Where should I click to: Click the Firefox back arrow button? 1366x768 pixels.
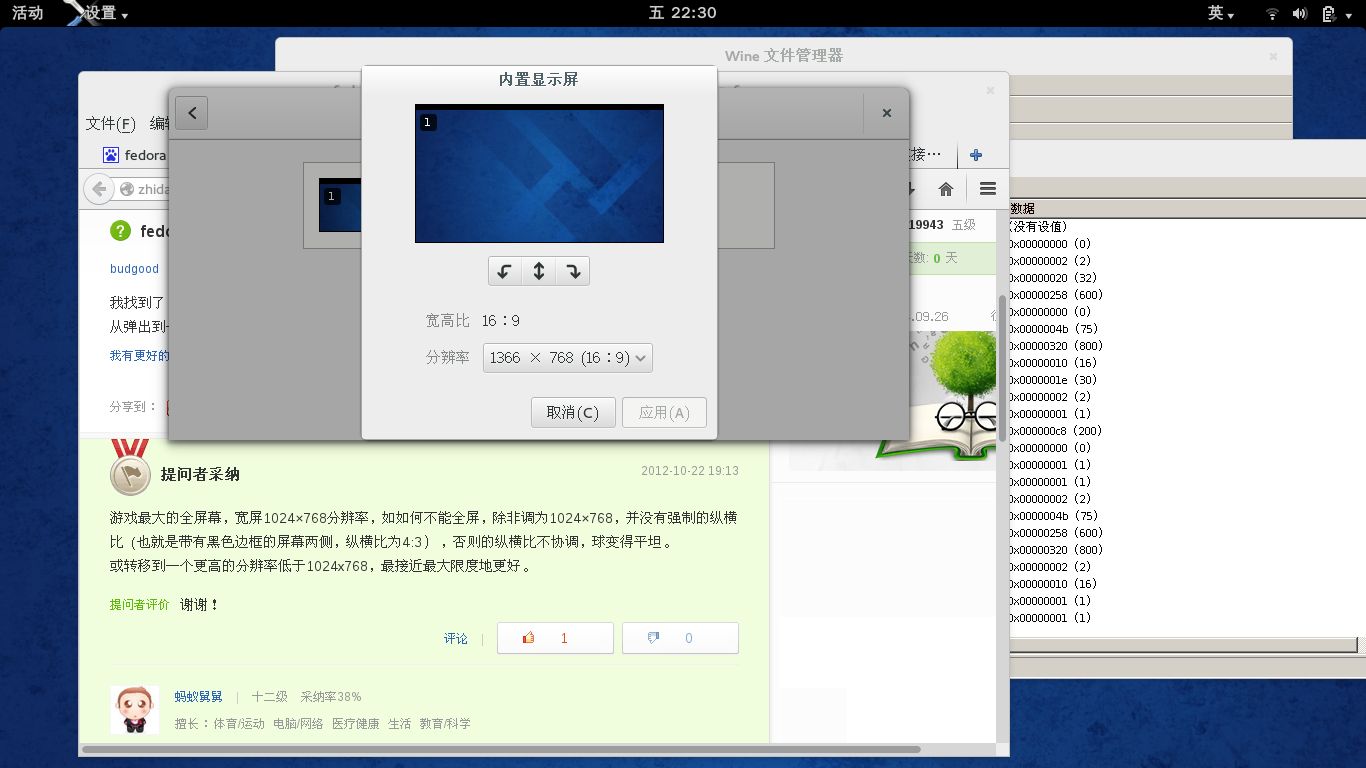pos(98,188)
